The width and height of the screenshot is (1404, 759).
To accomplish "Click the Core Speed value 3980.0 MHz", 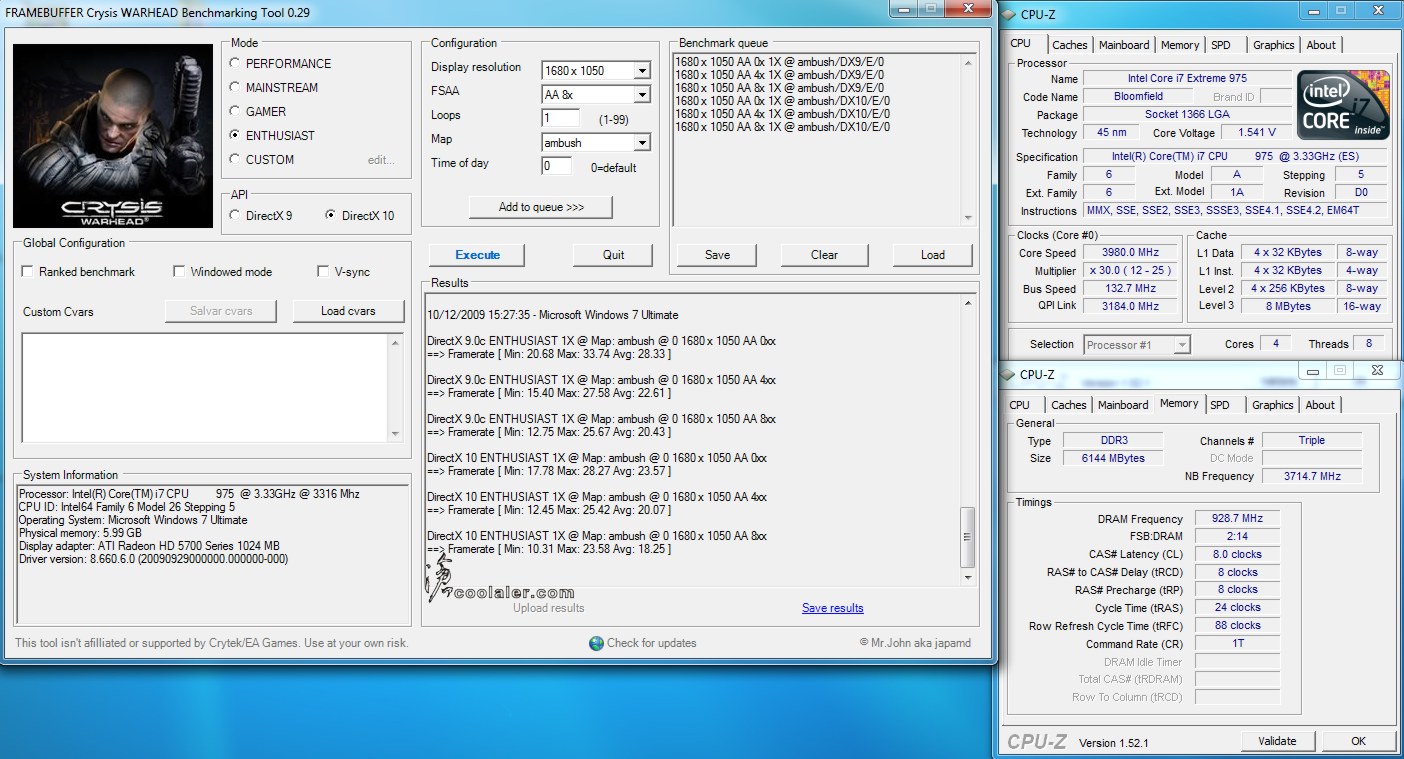I will coord(1129,253).
